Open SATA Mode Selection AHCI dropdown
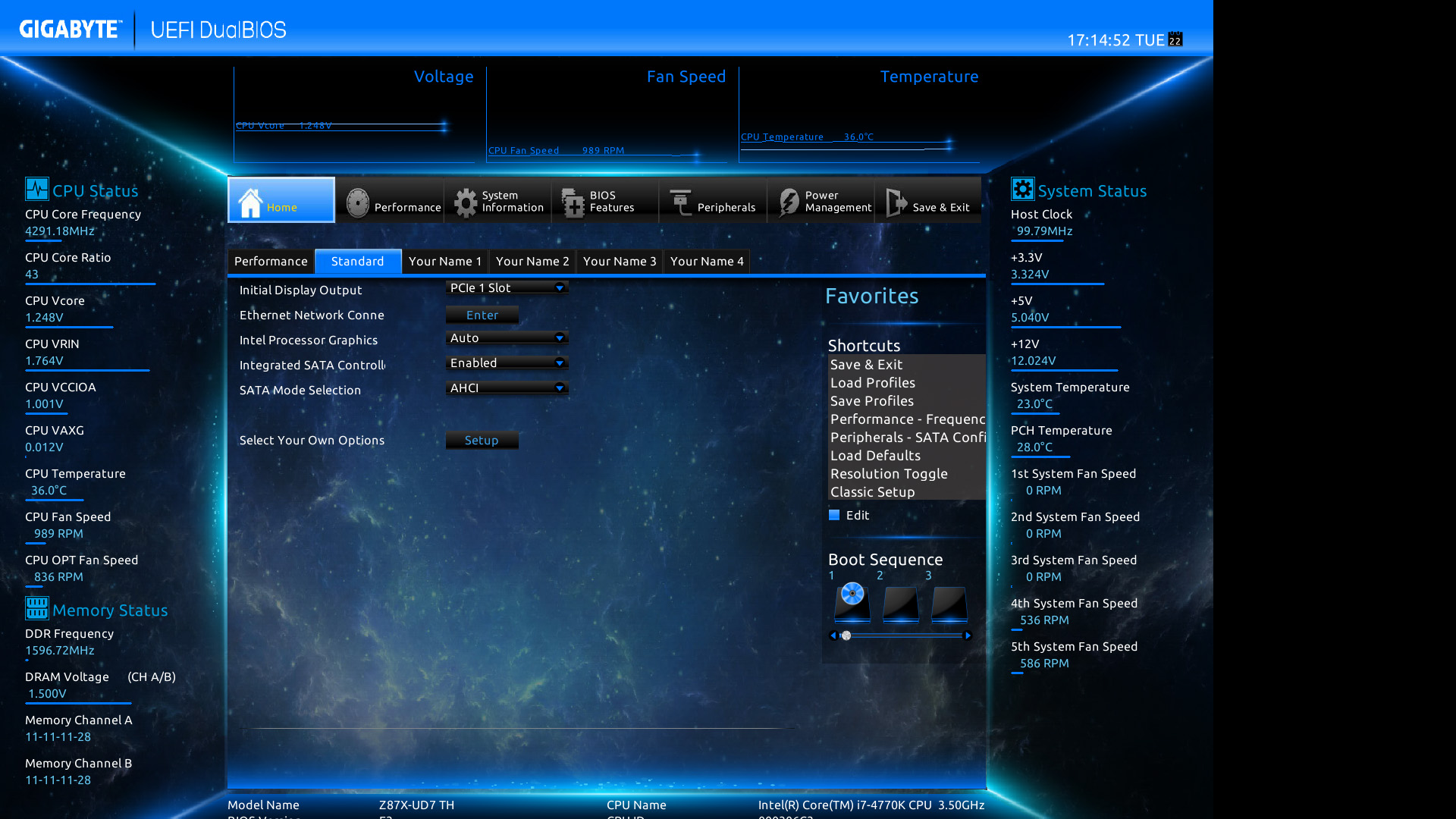 click(x=560, y=388)
